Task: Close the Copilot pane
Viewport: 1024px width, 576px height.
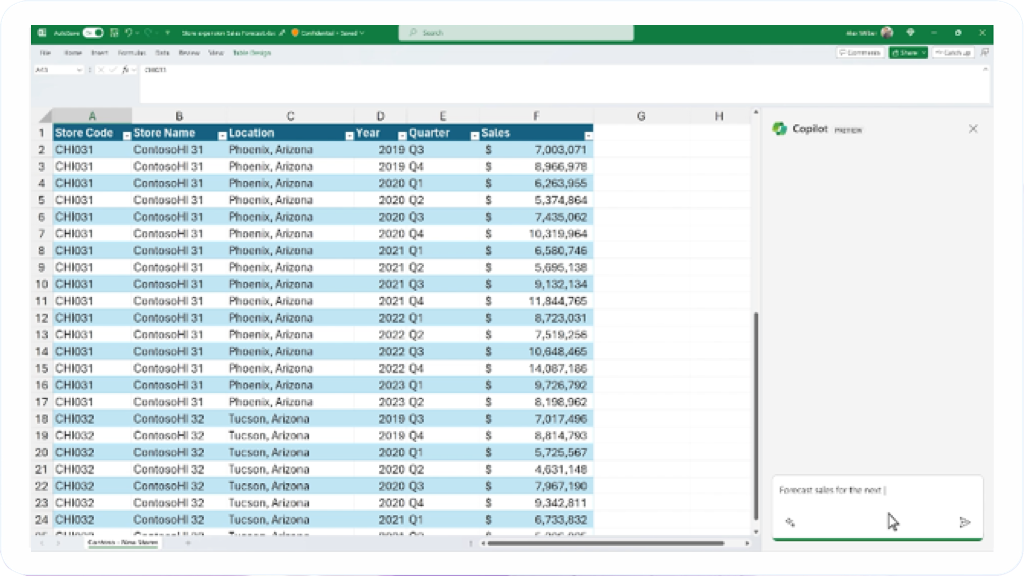Action: 973,129
